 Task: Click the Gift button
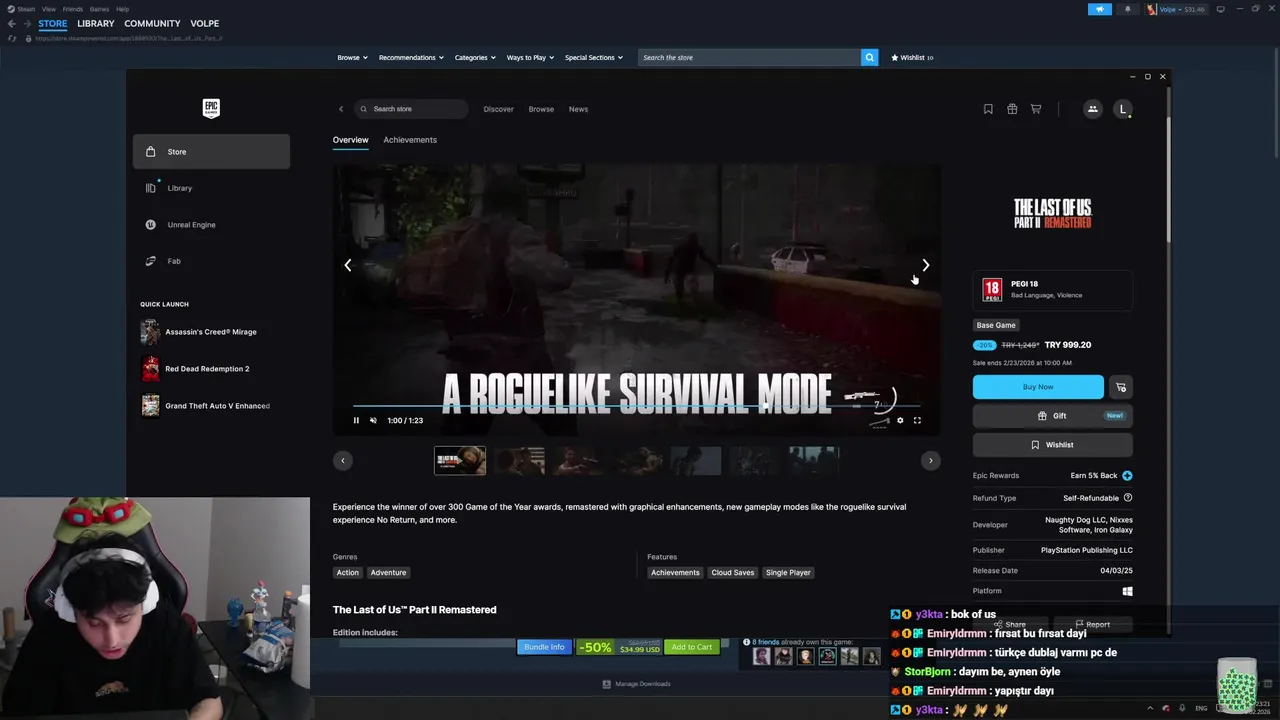[1052, 416]
